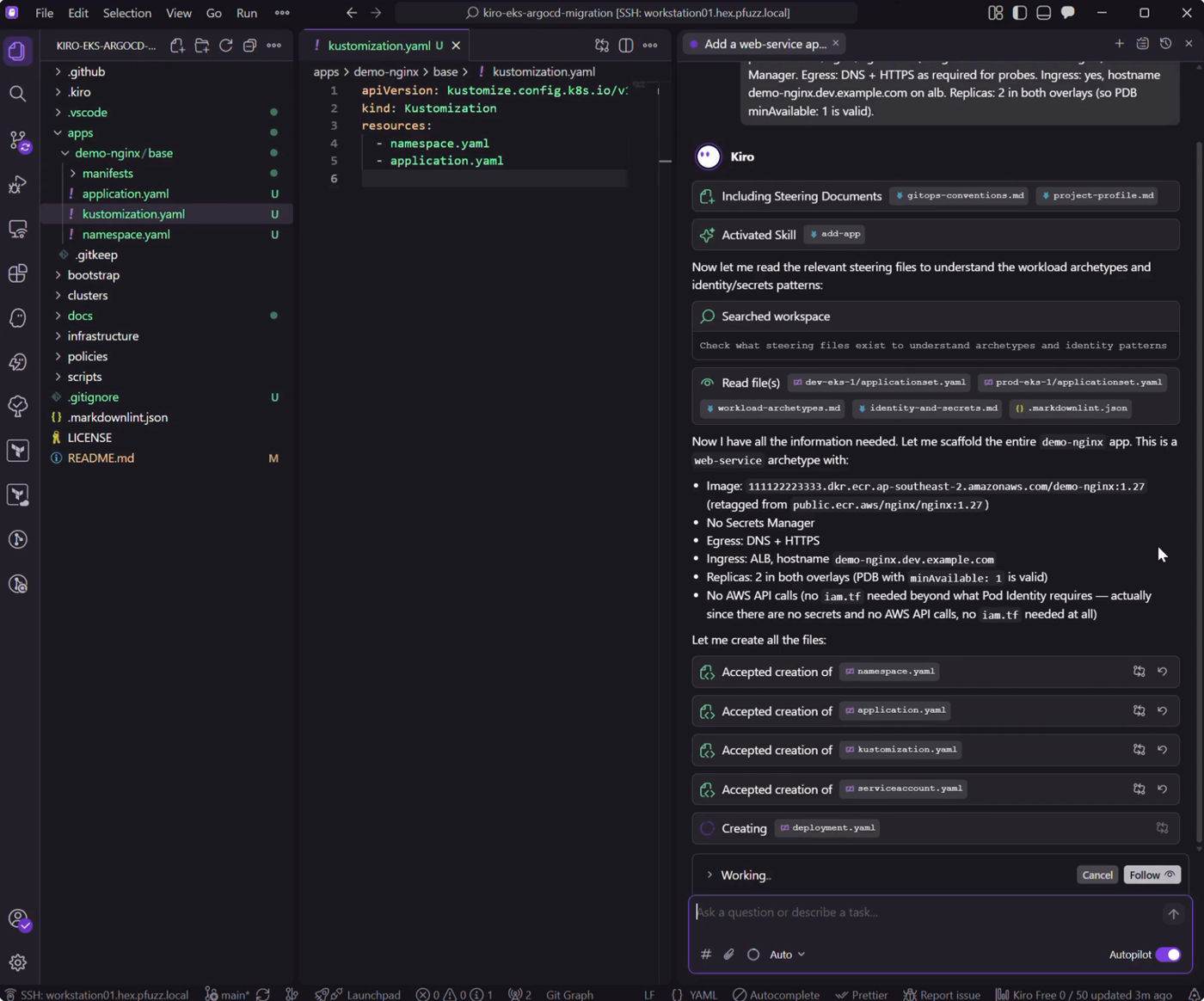This screenshot has width=1204, height=1001.
Task: Toggle the primary side bar layout
Action: pyautogui.click(x=1019, y=13)
